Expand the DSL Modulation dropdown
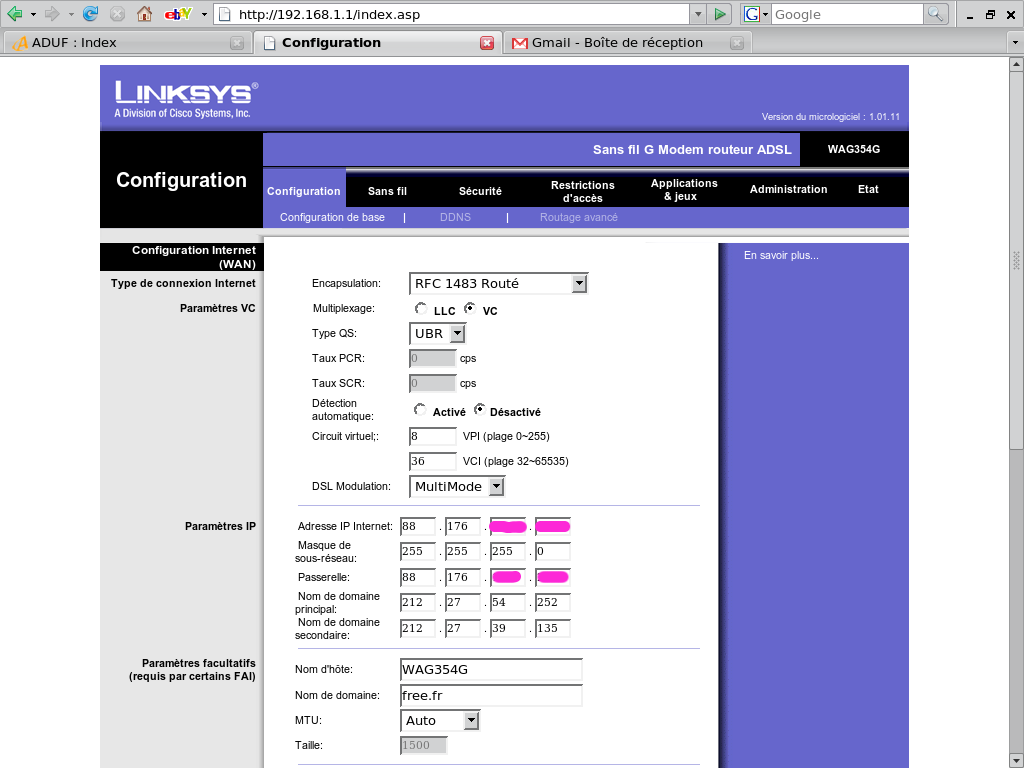 point(496,486)
